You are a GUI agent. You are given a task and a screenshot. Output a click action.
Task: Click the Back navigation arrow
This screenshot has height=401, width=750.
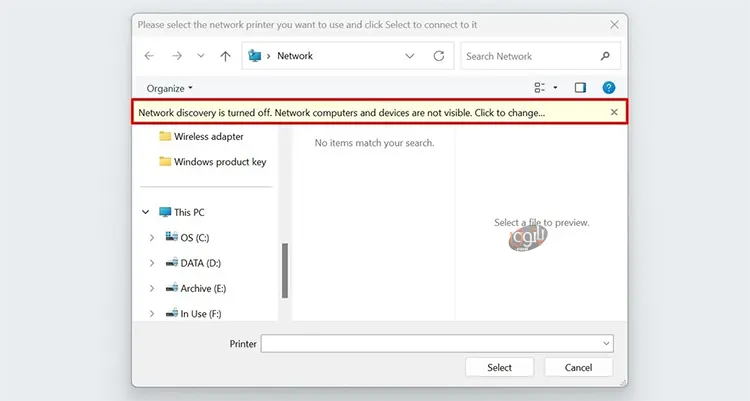point(149,56)
